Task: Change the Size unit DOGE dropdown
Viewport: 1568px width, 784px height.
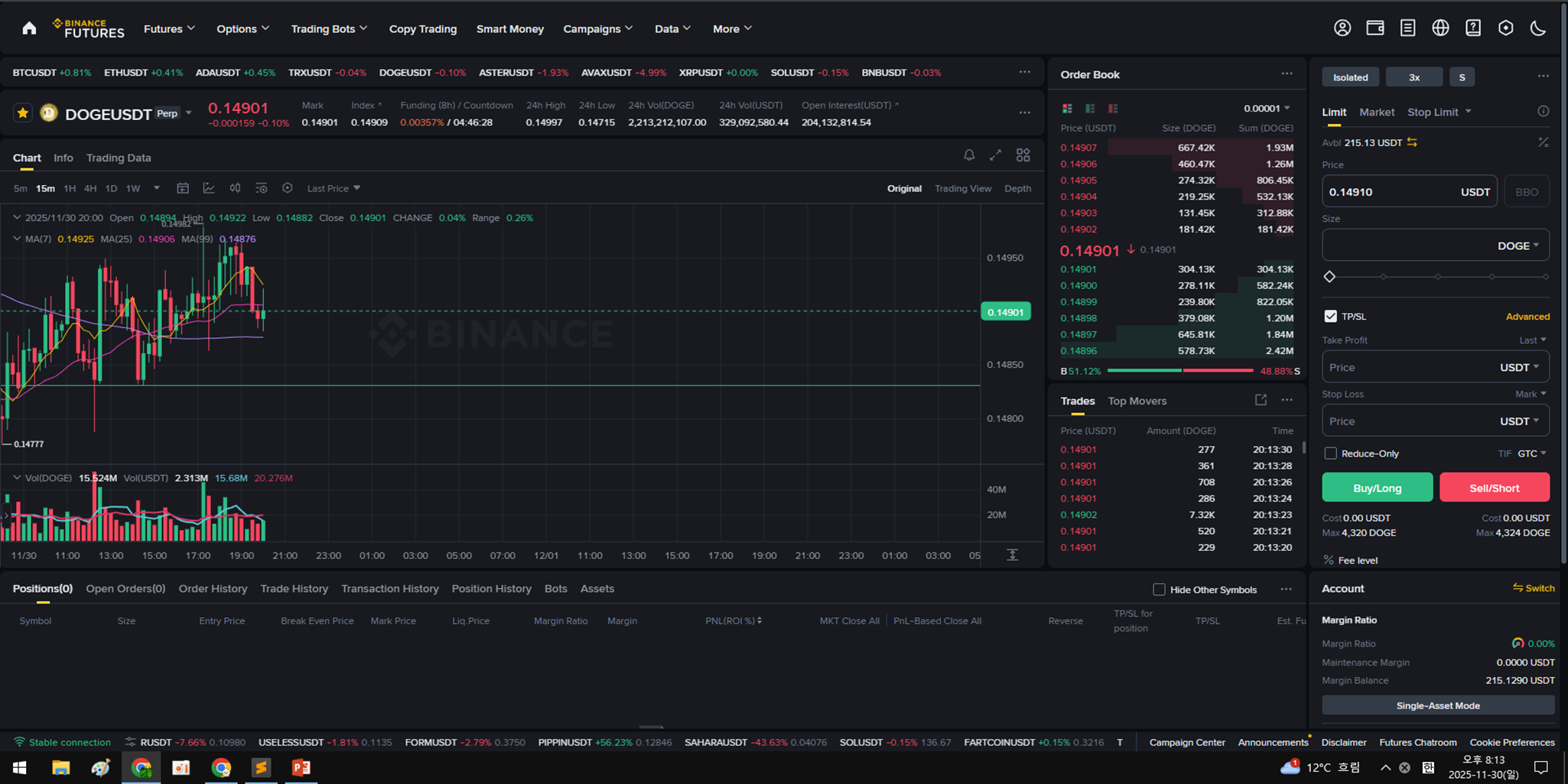Action: tap(1518, 246)
